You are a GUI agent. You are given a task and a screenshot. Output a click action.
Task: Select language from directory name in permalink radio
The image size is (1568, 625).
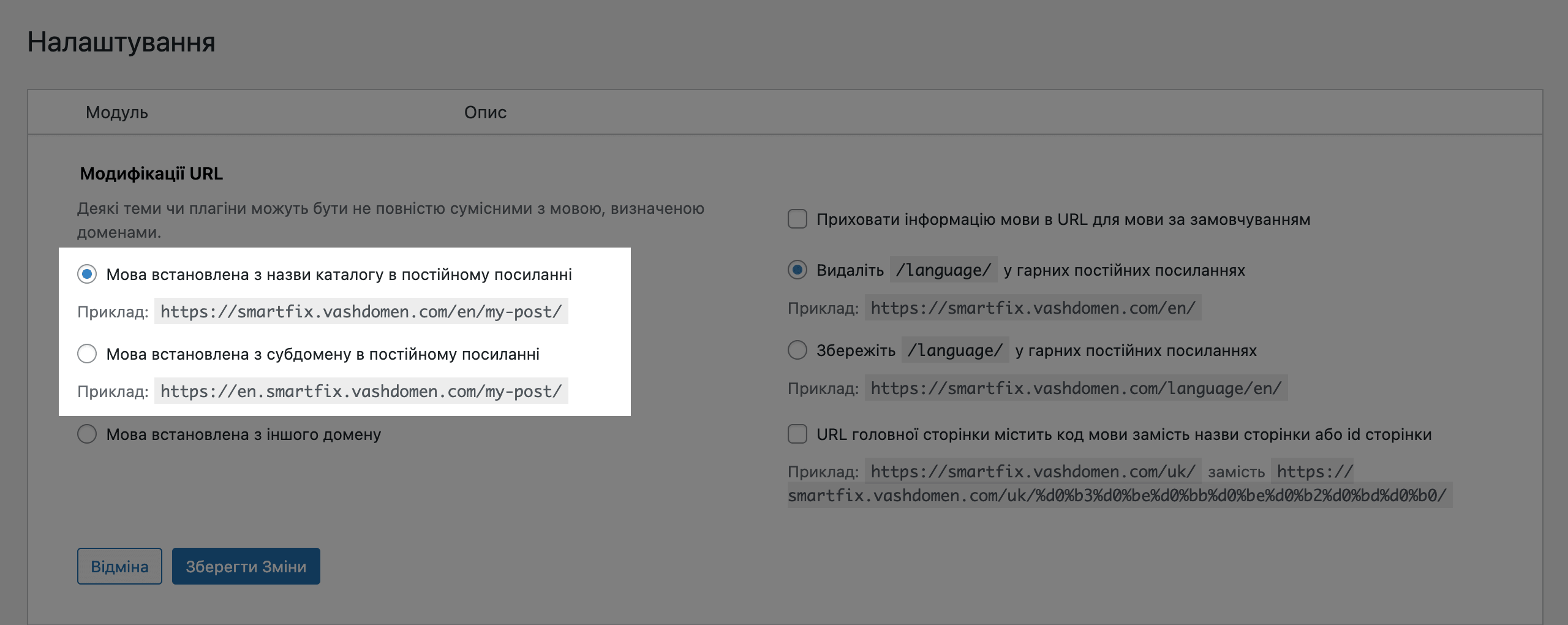(x=87, y=274)
